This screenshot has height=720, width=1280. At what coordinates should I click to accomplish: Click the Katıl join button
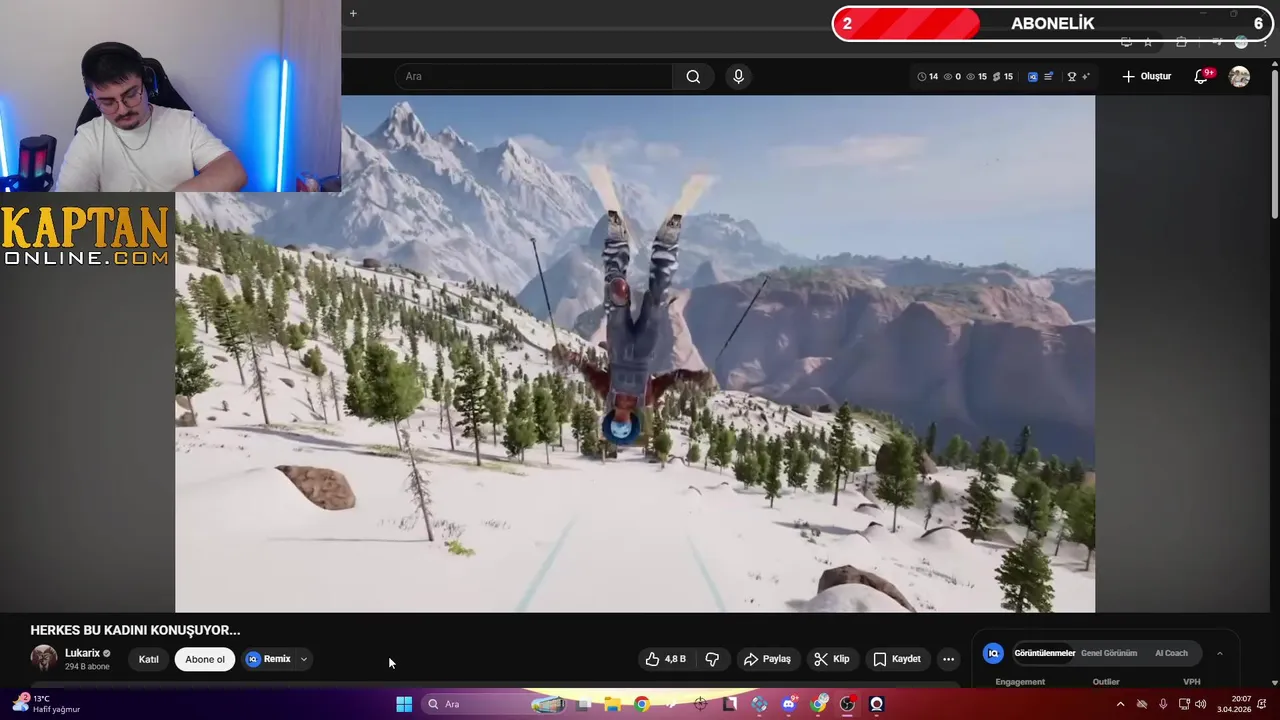(148, 659)
